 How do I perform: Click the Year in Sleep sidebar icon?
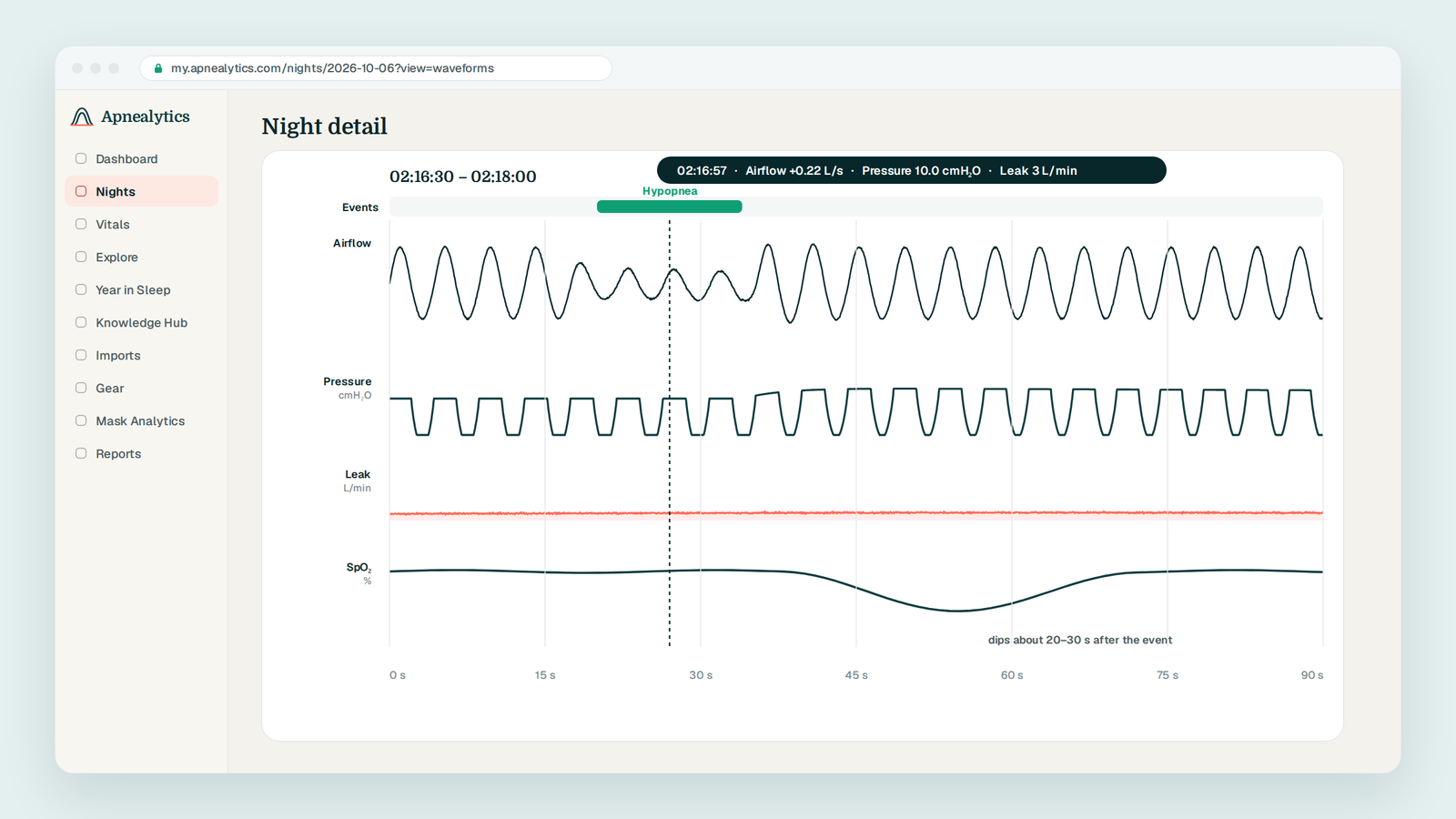[81, 289]
